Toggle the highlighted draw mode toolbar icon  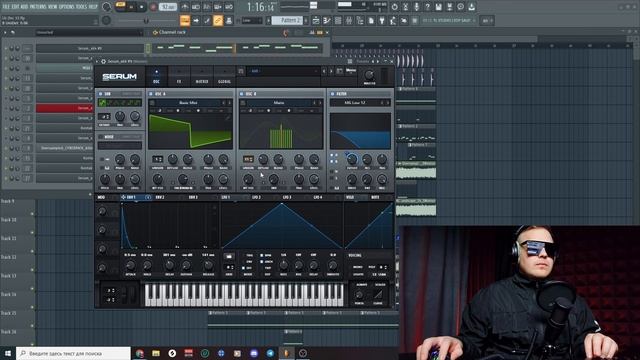(185, 20)
